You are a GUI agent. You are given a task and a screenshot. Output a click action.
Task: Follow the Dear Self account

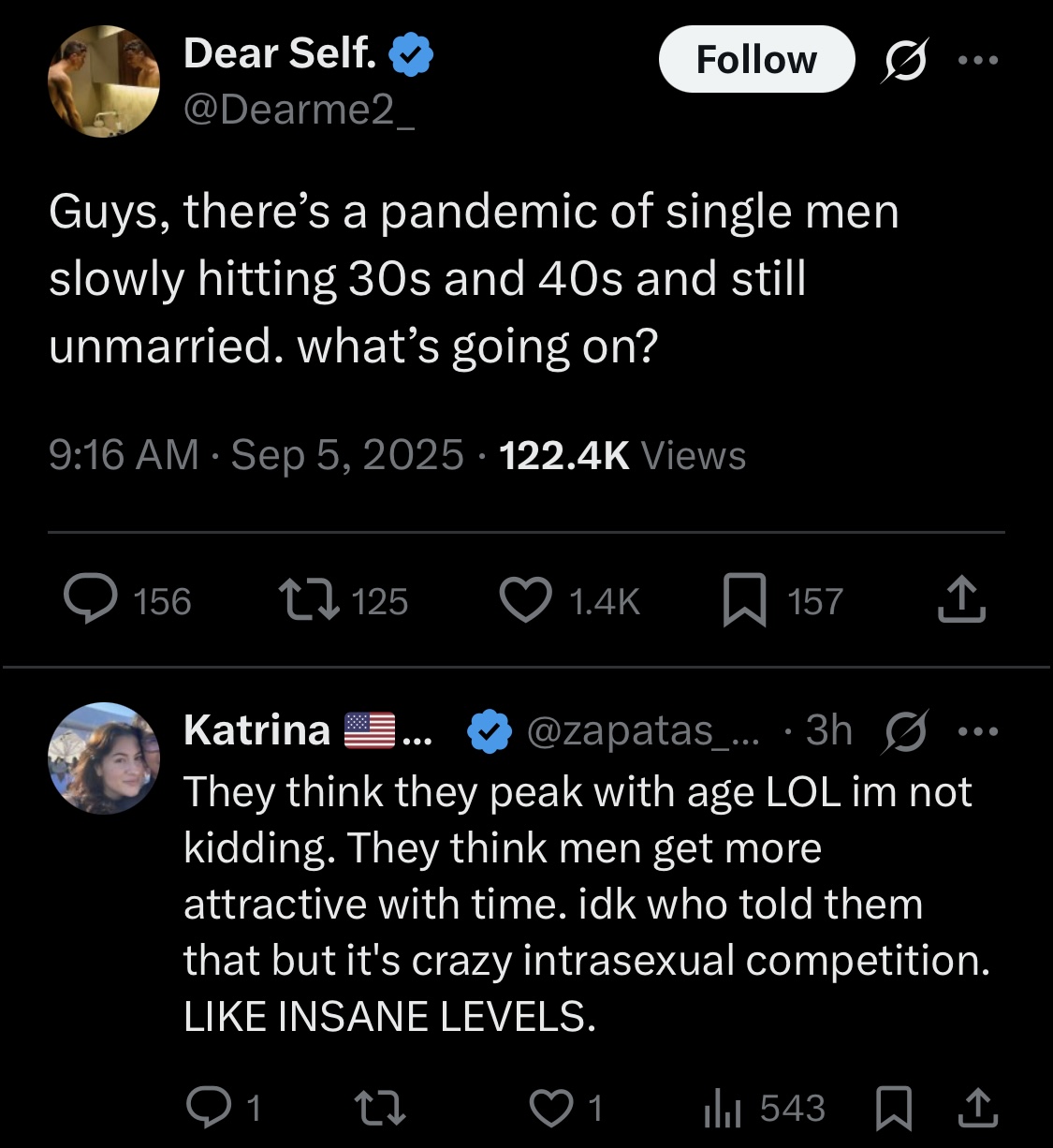click(x=756, y=60)
